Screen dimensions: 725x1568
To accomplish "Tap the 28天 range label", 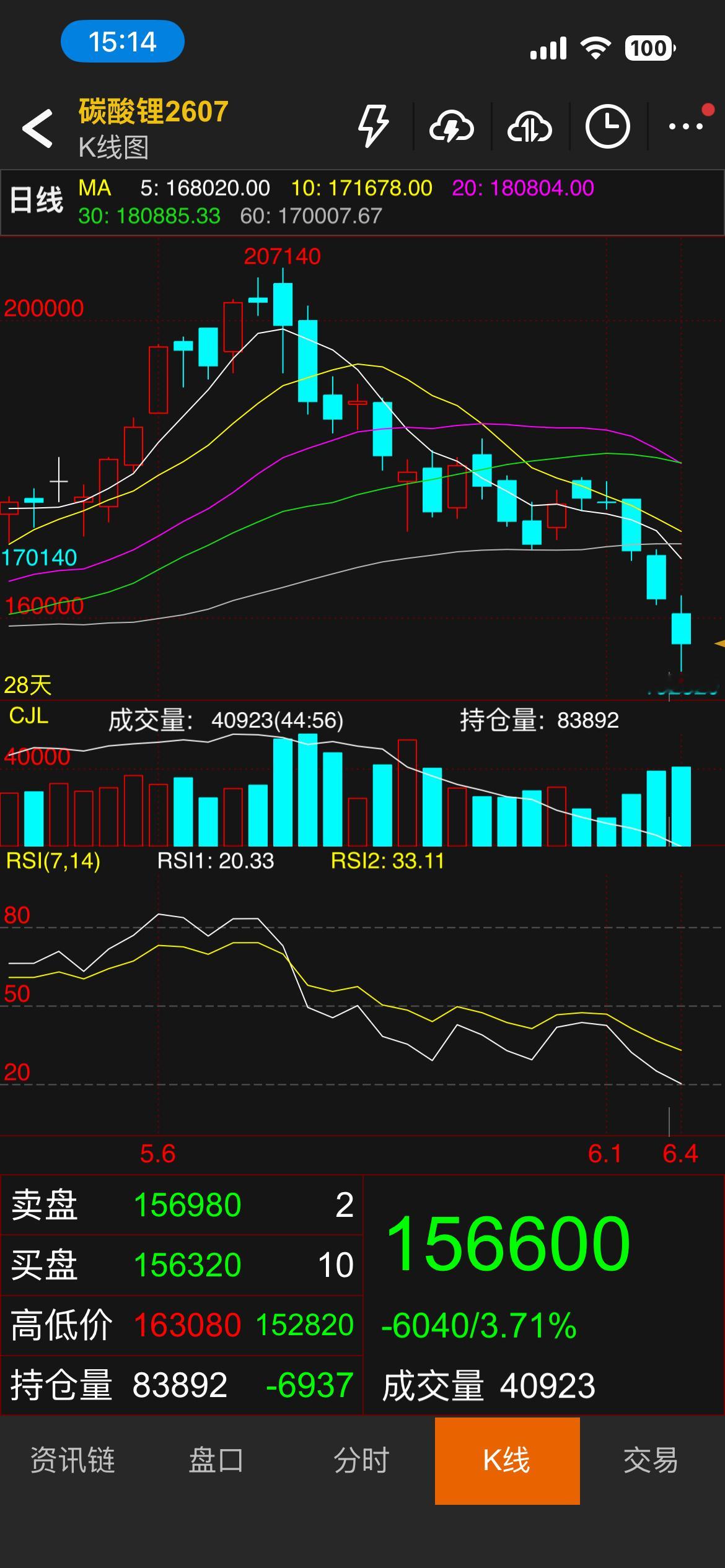I will pos(28,685).
